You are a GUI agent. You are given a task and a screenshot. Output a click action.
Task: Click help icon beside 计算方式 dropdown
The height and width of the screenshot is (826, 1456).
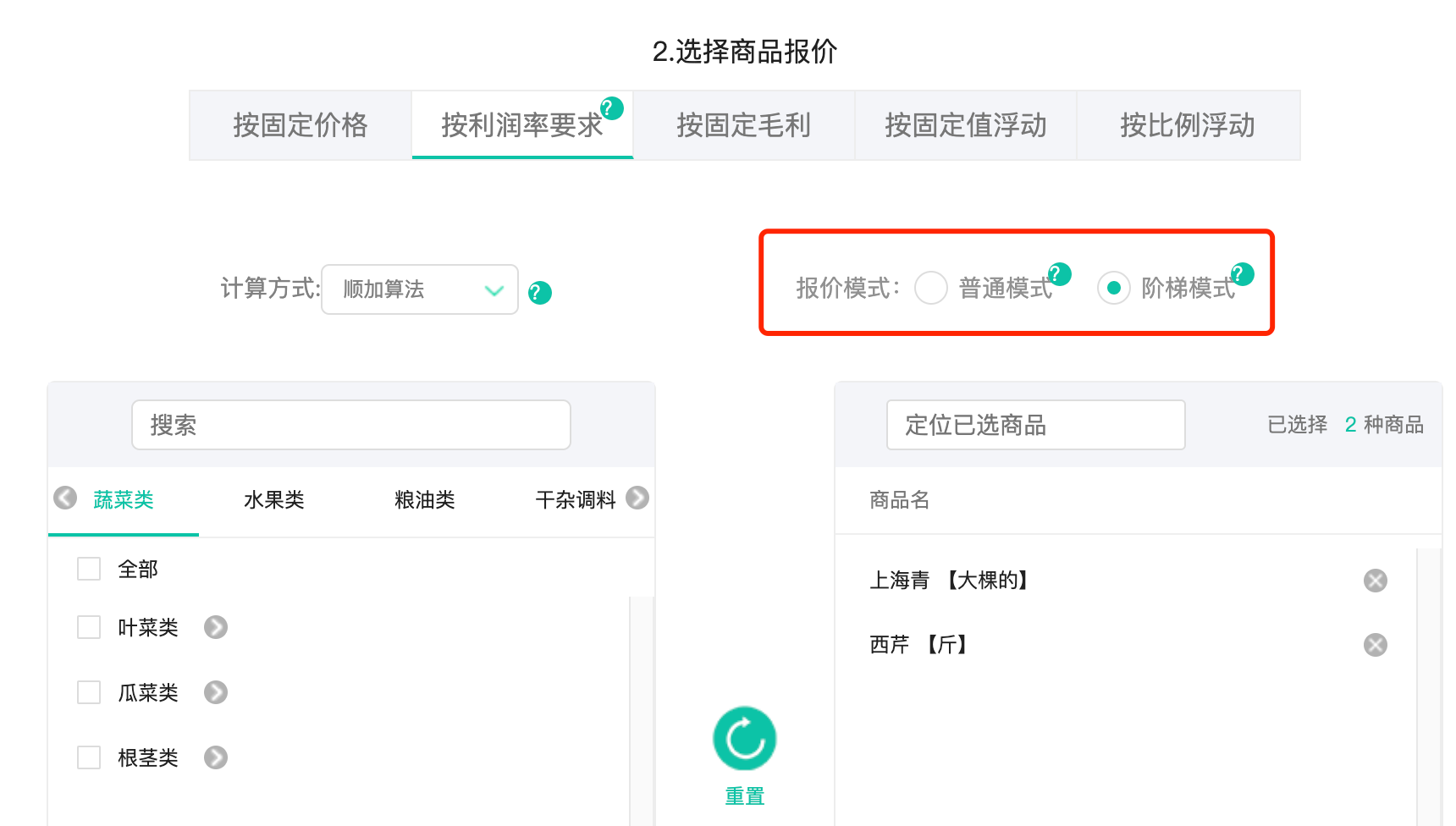539,293
